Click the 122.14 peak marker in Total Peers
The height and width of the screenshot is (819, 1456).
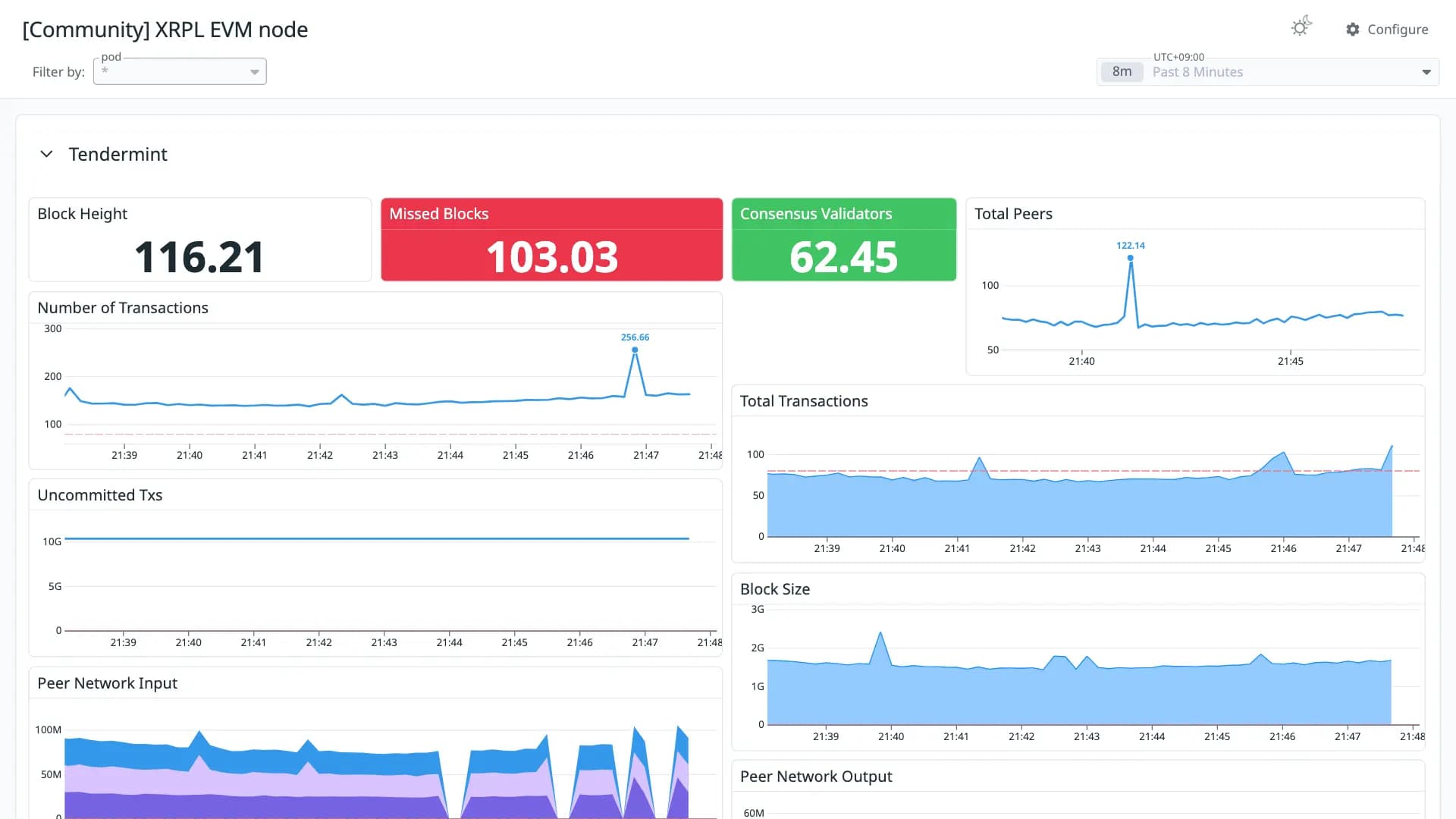coord(1130,258)
